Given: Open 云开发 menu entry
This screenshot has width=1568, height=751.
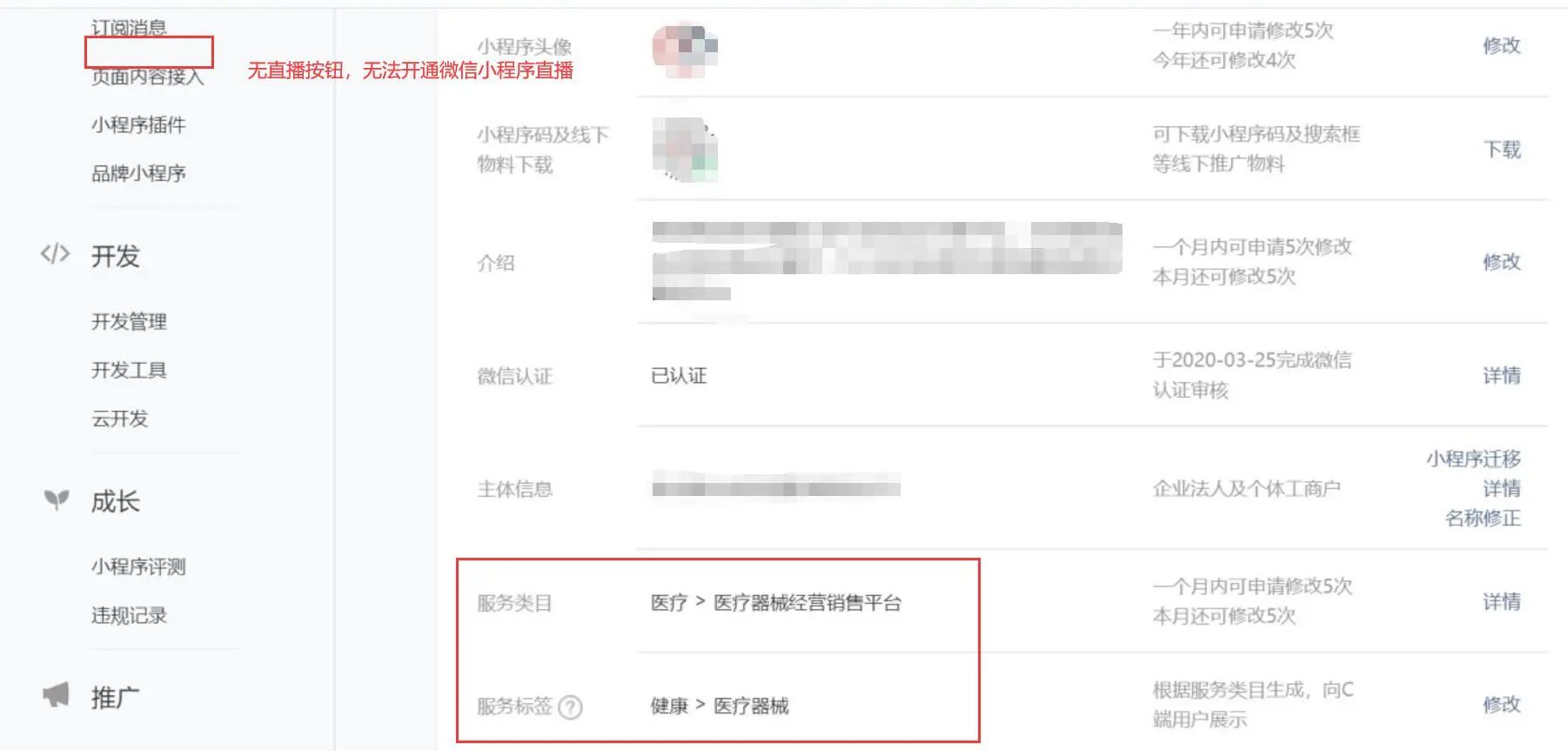Looking at the screenshot, I should (120, 419).
